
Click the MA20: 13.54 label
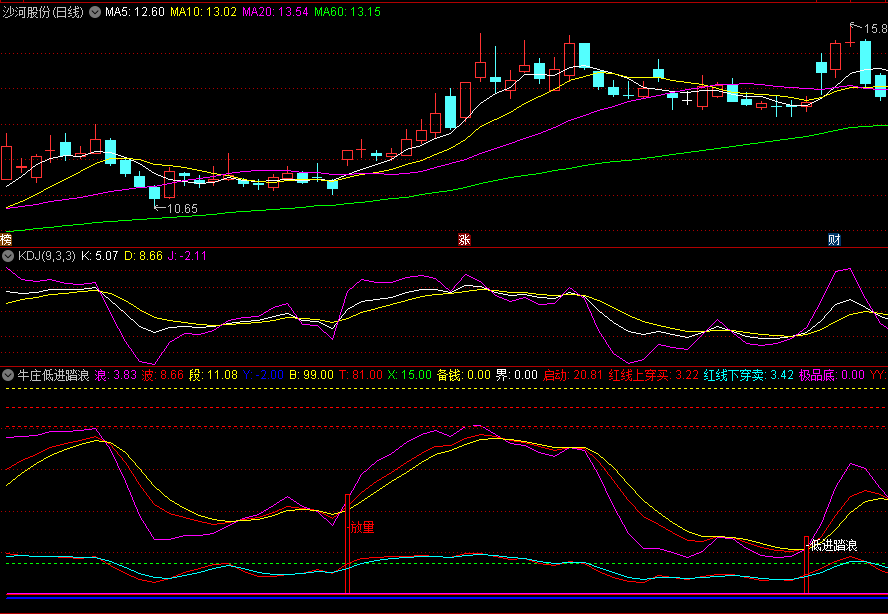pos(275,12)
